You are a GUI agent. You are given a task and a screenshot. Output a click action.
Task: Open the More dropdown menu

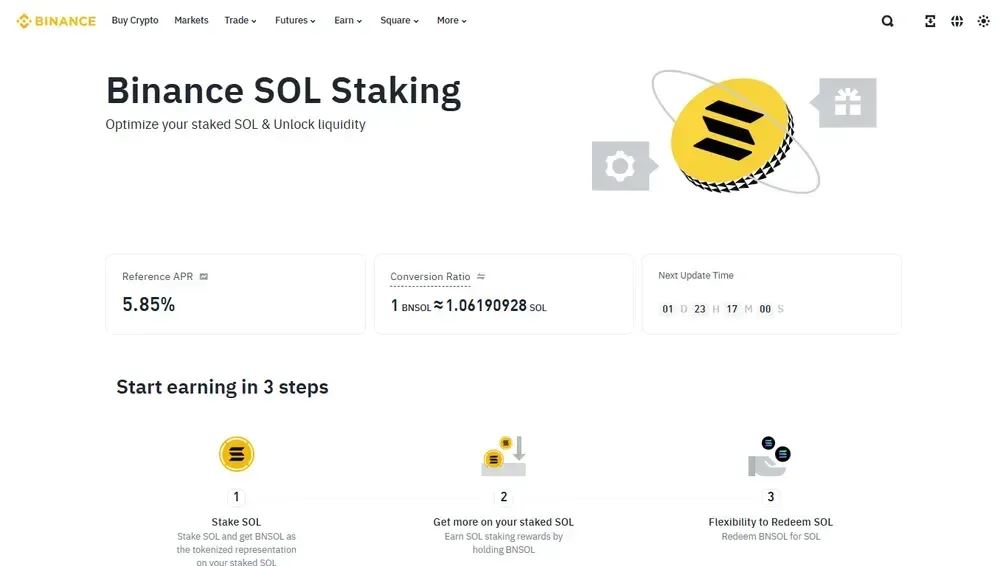(x=451, y=21)
